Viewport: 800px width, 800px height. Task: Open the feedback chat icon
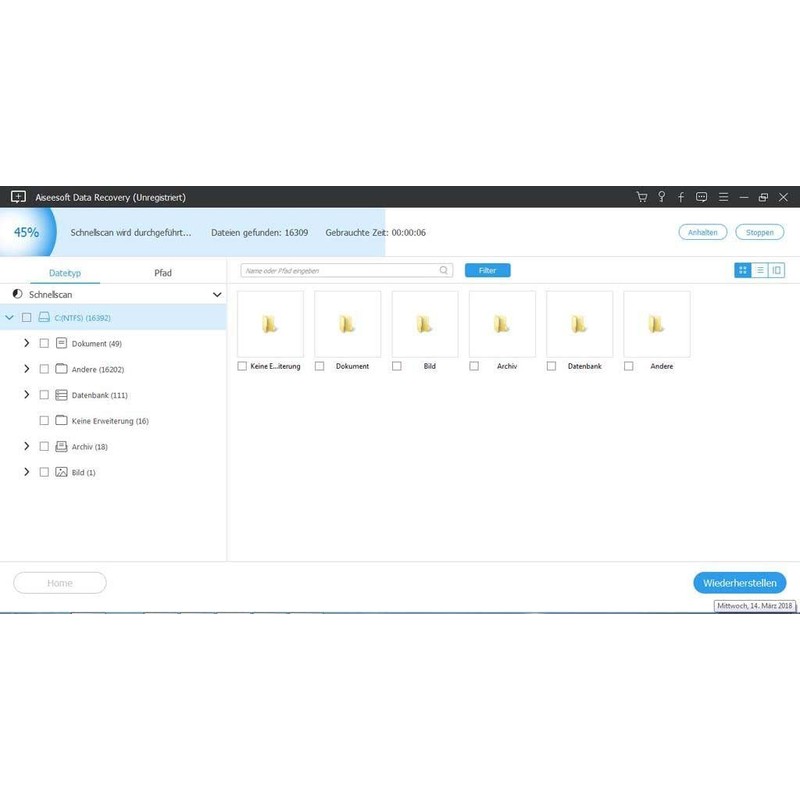[x=704, y=197]
